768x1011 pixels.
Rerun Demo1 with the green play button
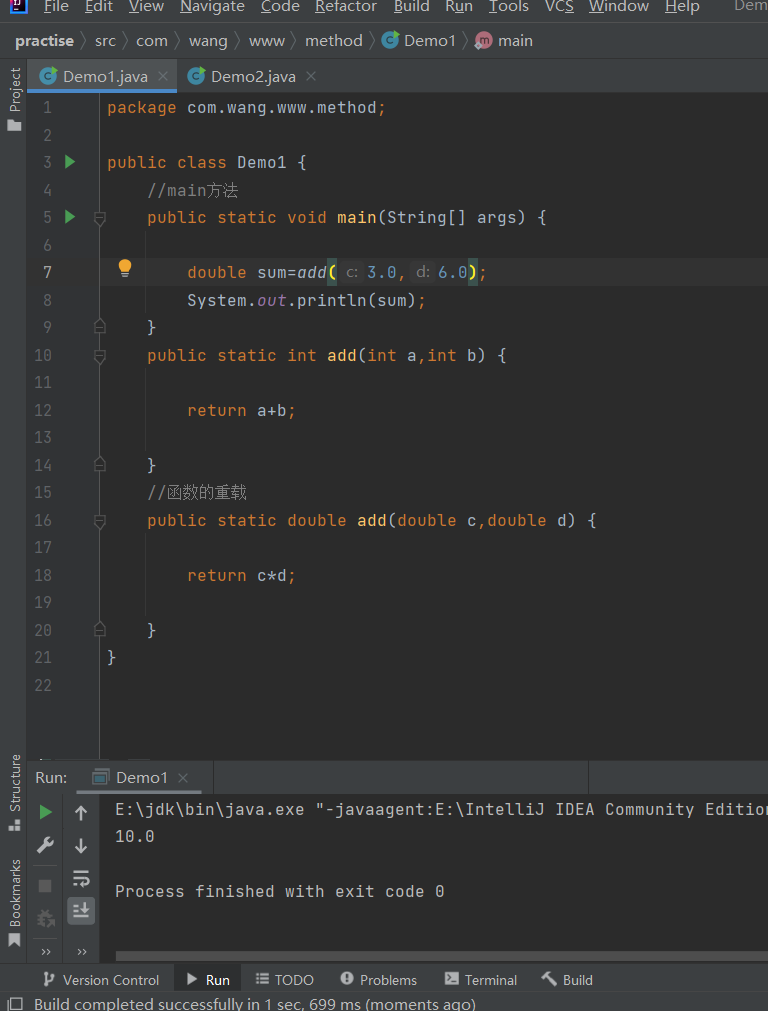(x=45, y=812)
